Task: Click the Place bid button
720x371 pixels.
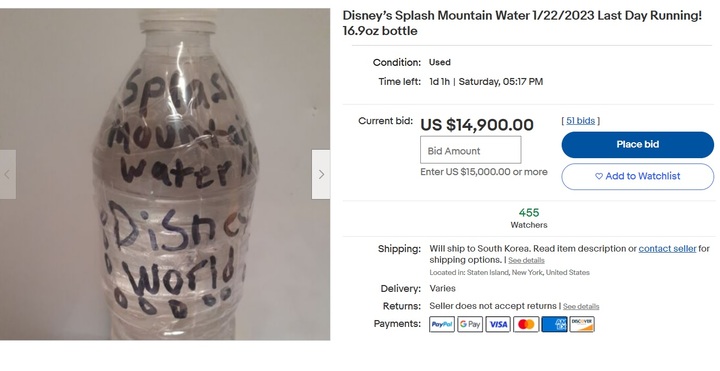Action: [637, 145]
